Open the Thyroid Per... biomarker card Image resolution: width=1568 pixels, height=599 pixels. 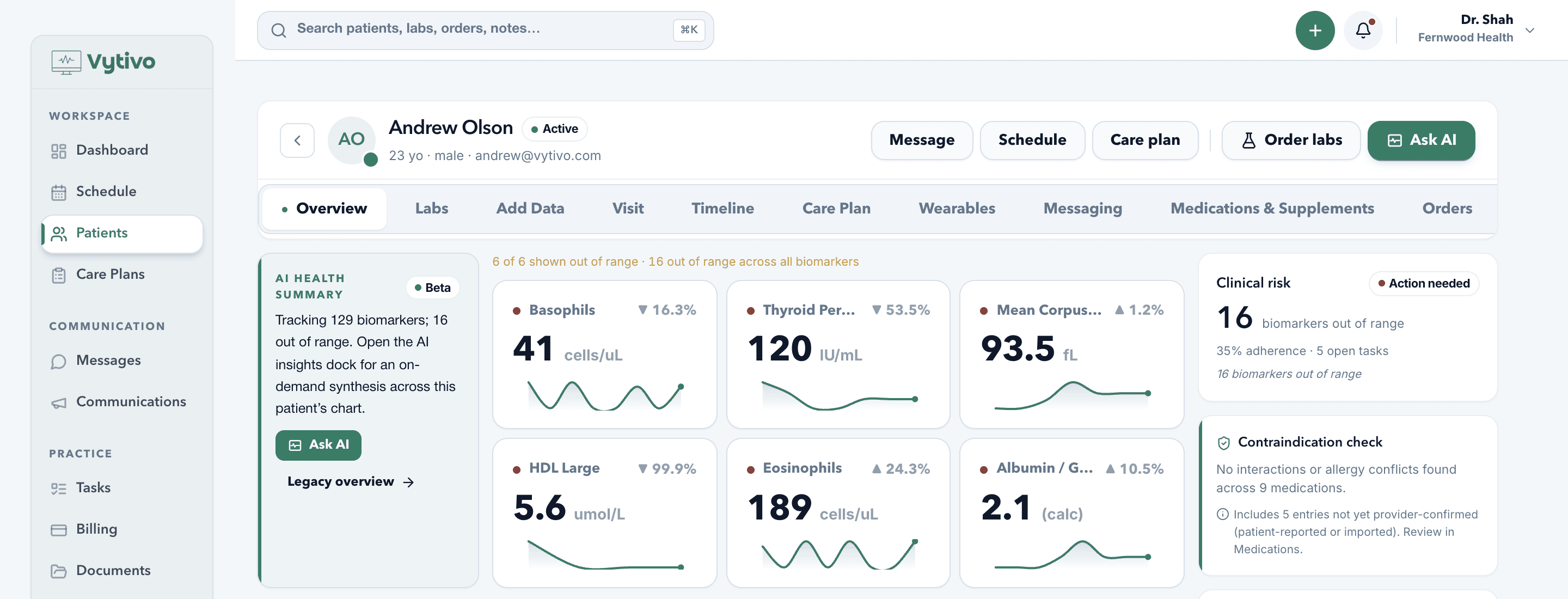[838, 354]
